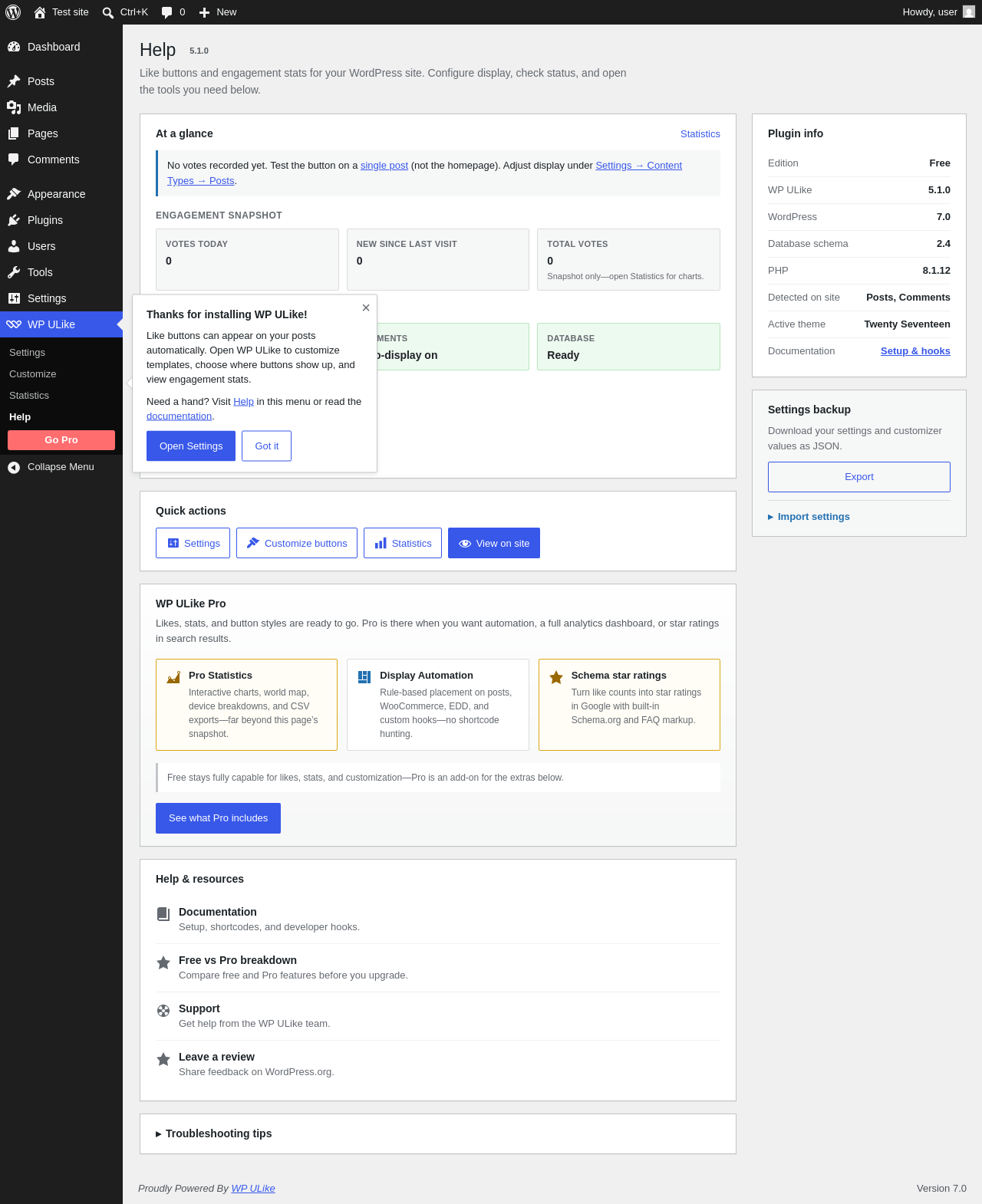Follow the documentation link in the popup
The image size is (982, 1204).
pyautogui.click(x=179, y=416)
